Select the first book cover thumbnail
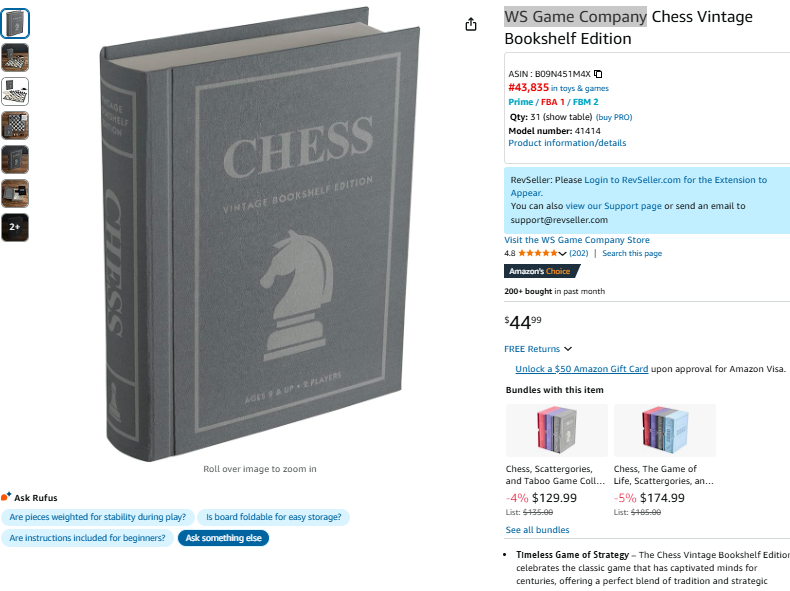This screenshot has width=790, height=591. click(x=15, y=24)
